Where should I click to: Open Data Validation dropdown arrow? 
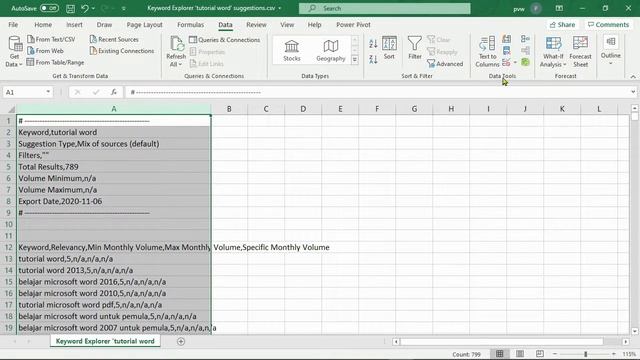tap(515, 62)
